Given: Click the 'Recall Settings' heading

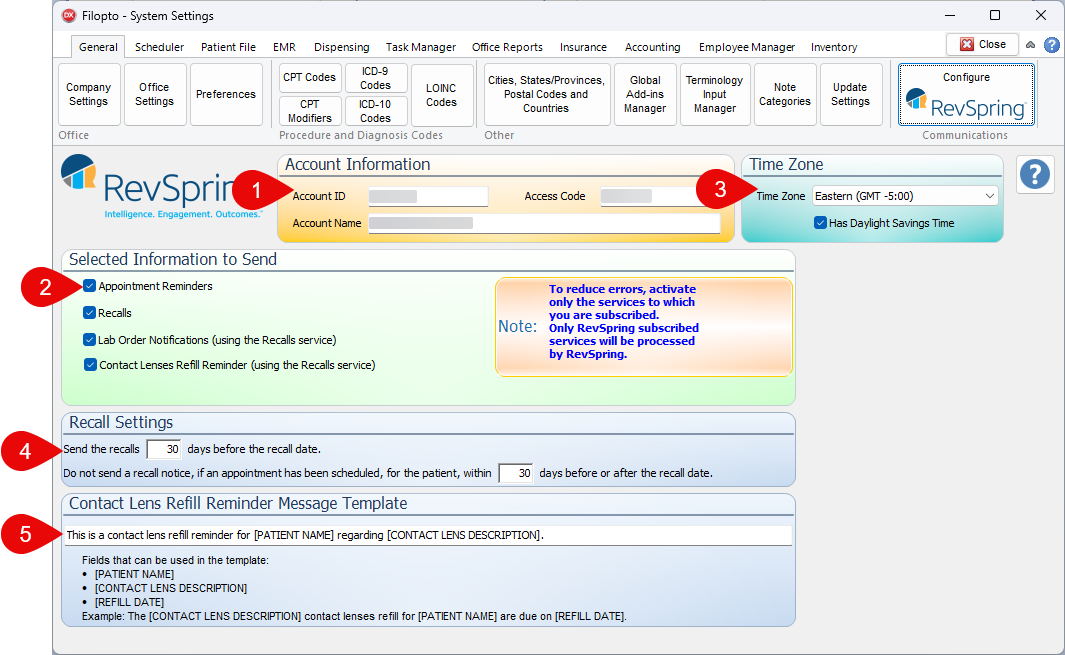Looking at the screenshot, I should pyautogui.click(x=121, y=422).
